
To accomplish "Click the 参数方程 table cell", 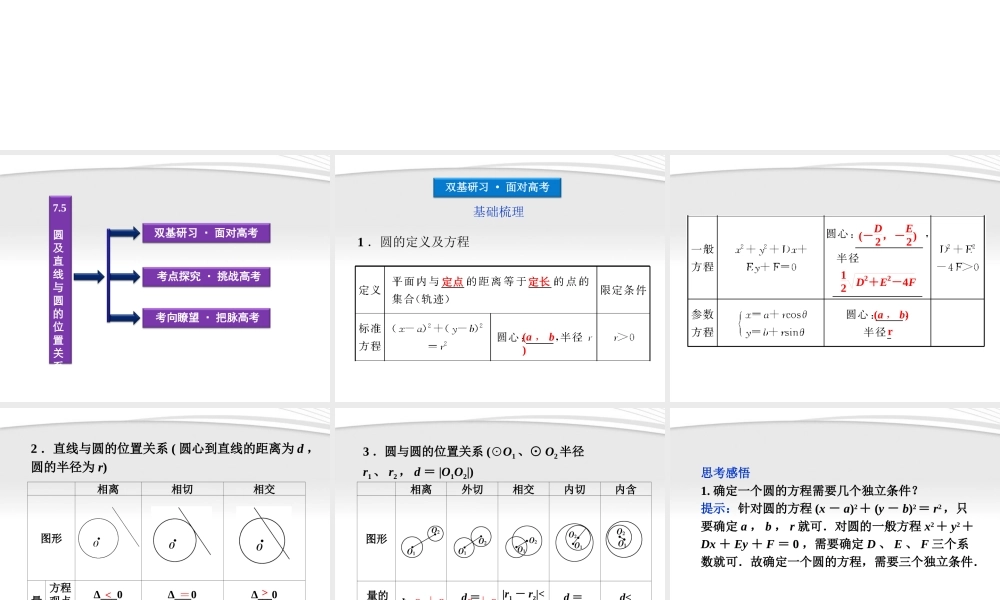I will [702, 323].
